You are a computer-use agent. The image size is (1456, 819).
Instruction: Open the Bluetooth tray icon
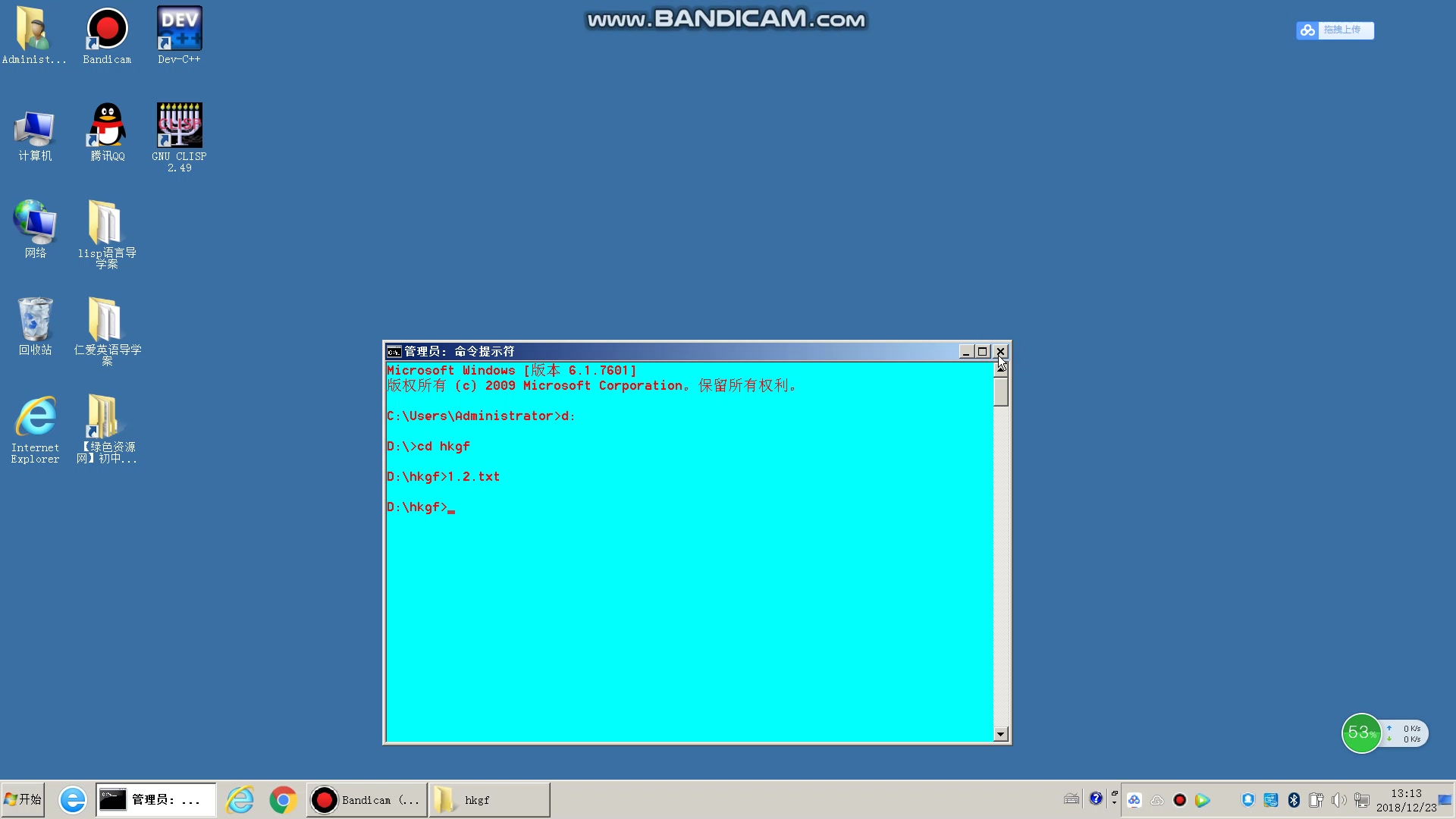coord(1294,800)
